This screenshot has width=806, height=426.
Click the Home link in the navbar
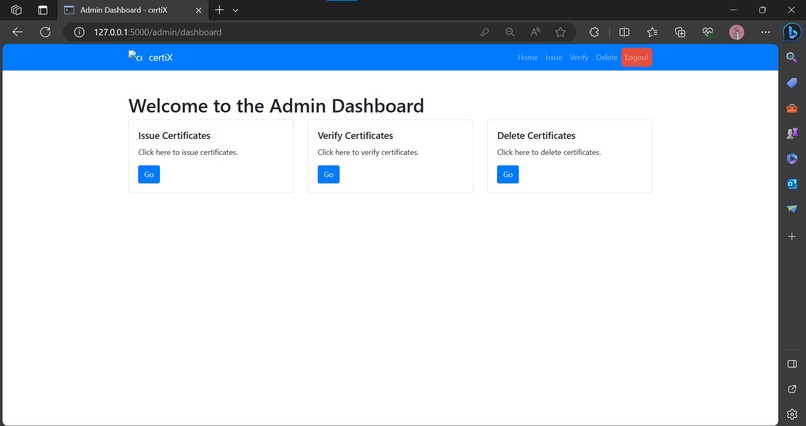pyautogui.click(x=527, y=58)
